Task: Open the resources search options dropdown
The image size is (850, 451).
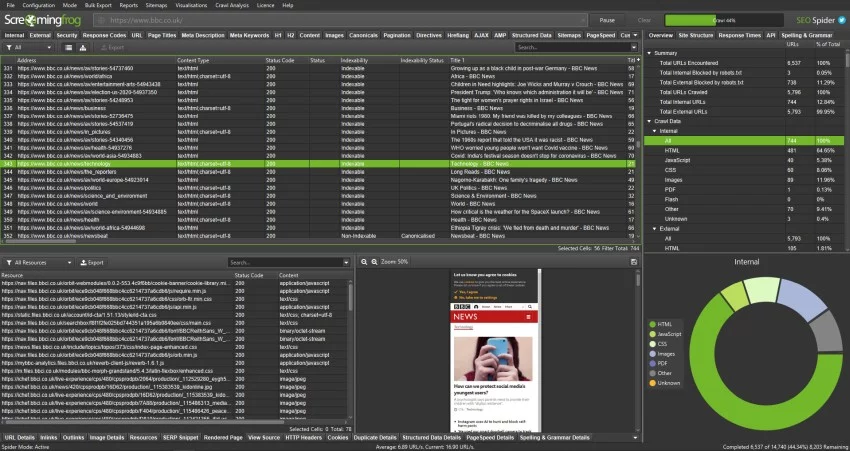Action: [x=346, y=262]
